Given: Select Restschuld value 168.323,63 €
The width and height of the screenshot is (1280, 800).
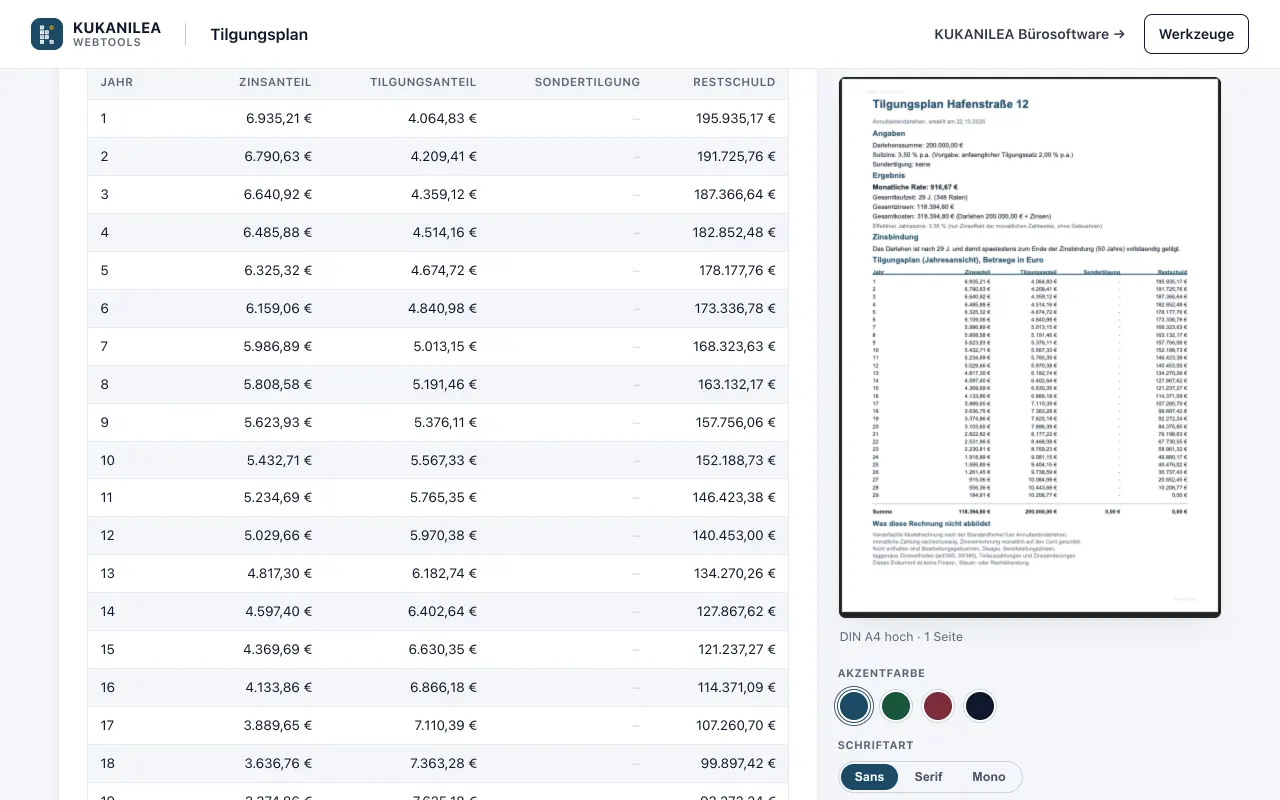Looking at the screenshot, I should pyautogui.click(x=735, y=346).
